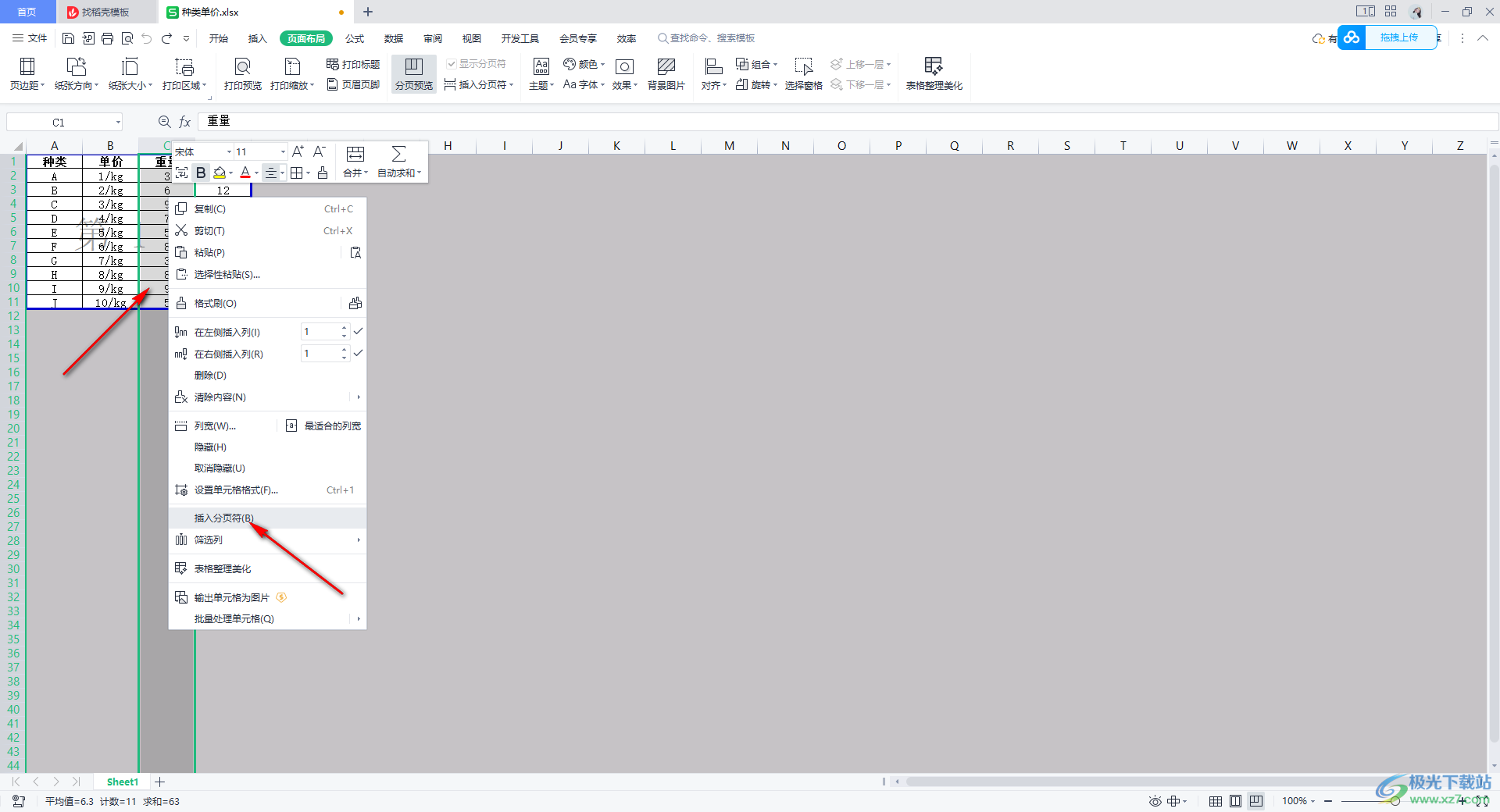Select Hide in the context menu

tap(267, 447)
